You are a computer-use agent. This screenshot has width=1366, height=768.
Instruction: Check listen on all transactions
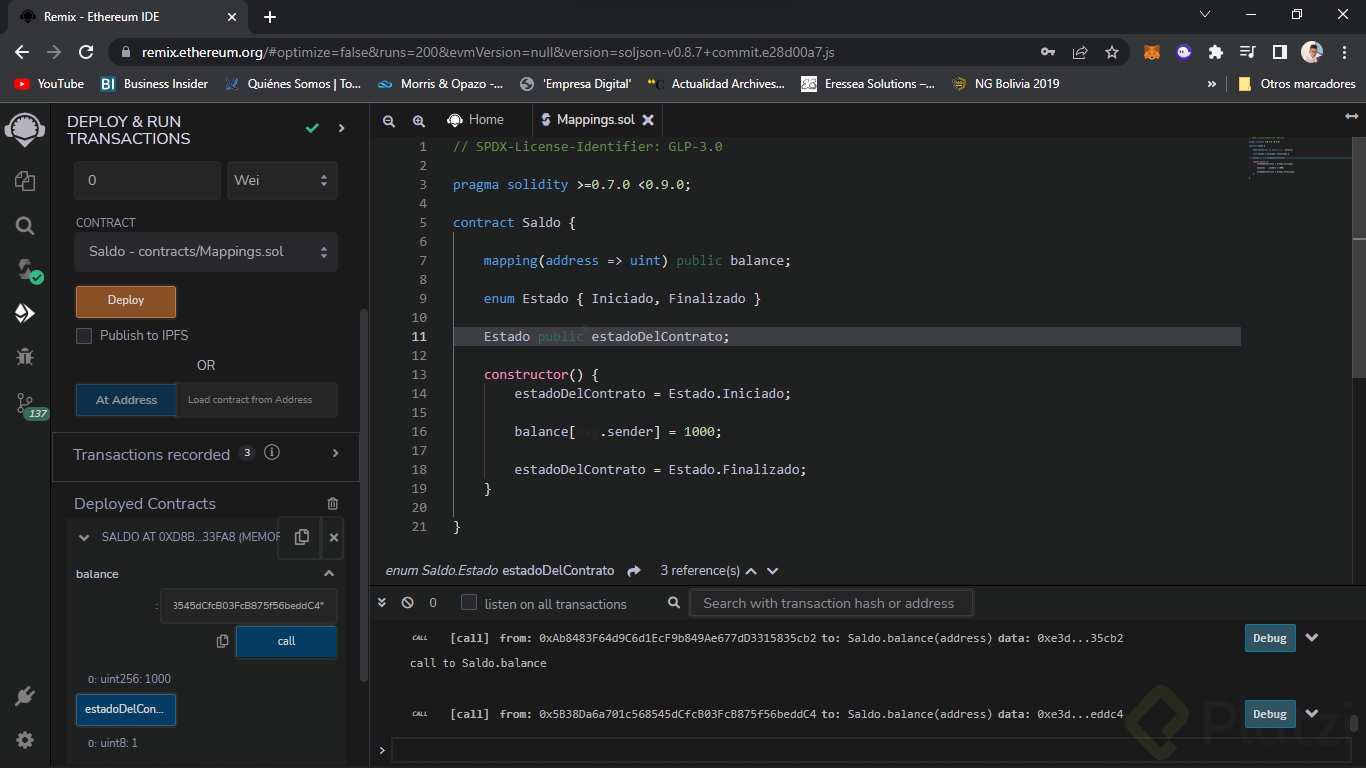click(469, 603)
